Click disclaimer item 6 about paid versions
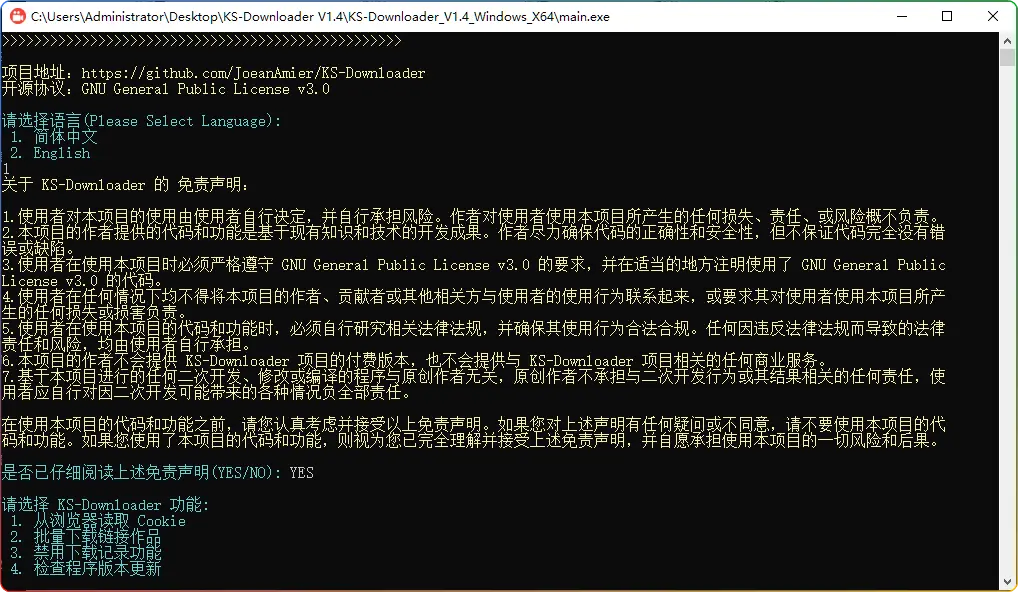The image size is (1018, 592). coord(416,360)
